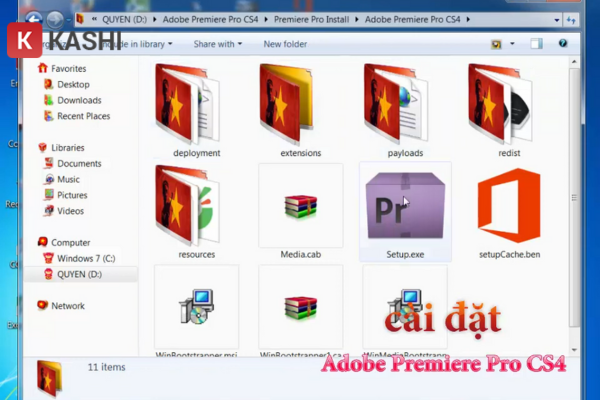
Task: Open the view options dropdown arrow
Action: tap(512, 44)
